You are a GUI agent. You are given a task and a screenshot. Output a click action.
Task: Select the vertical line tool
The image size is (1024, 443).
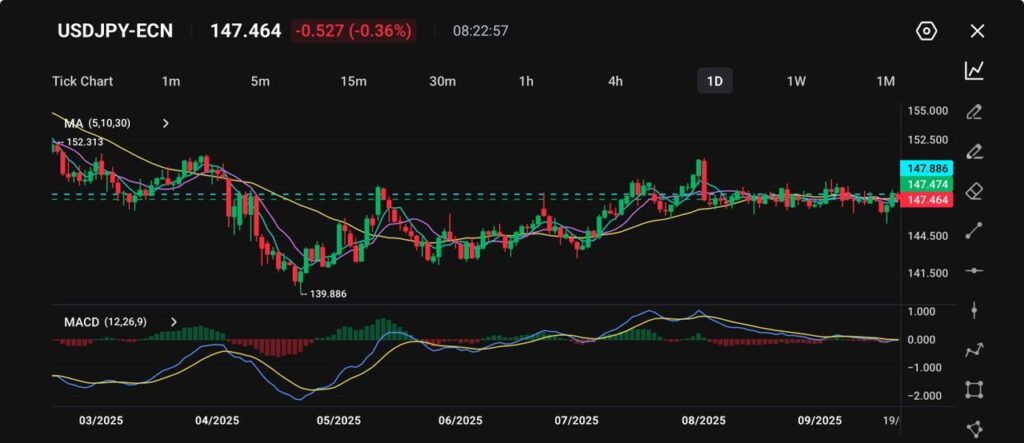974,310
